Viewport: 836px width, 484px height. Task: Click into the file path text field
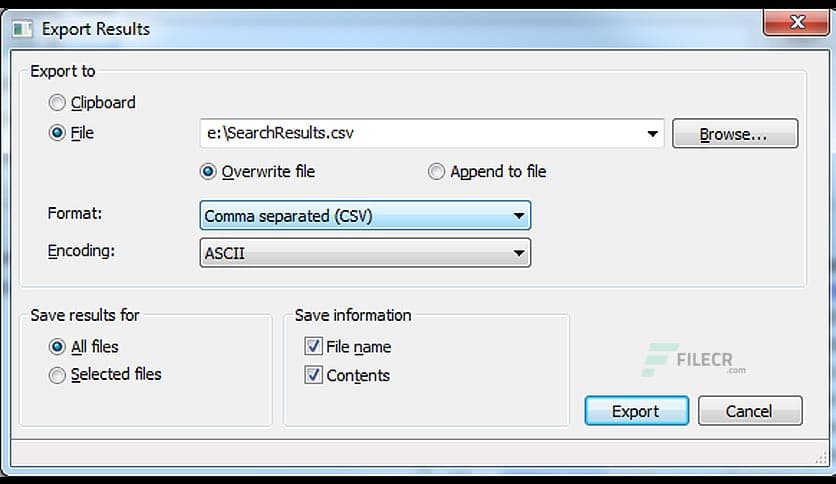click(x=420, y=133)
